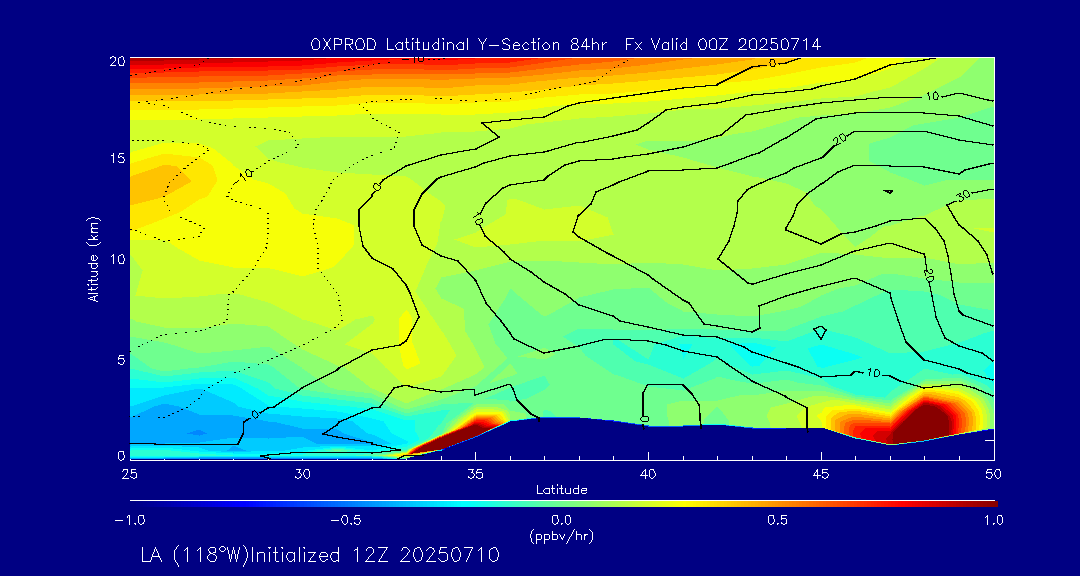The image size is (1080, 576).
Task: Click the 5 km altitude tick label
Action: click(x=121, y=360)
